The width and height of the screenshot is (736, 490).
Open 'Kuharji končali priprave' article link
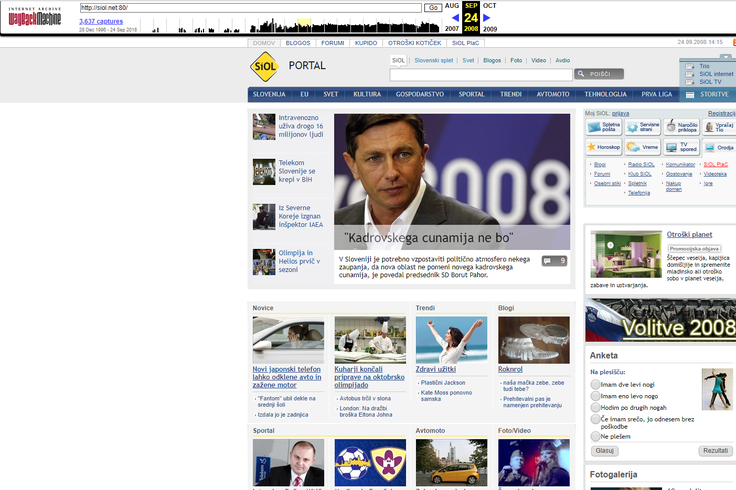[369, 377]
